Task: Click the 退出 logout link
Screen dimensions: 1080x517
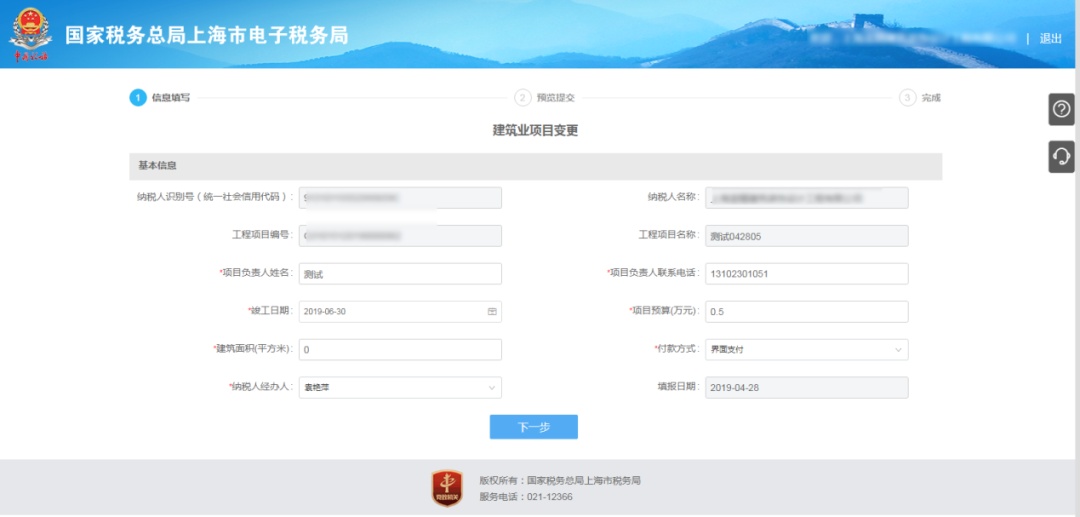Action: click(1050, 38)
